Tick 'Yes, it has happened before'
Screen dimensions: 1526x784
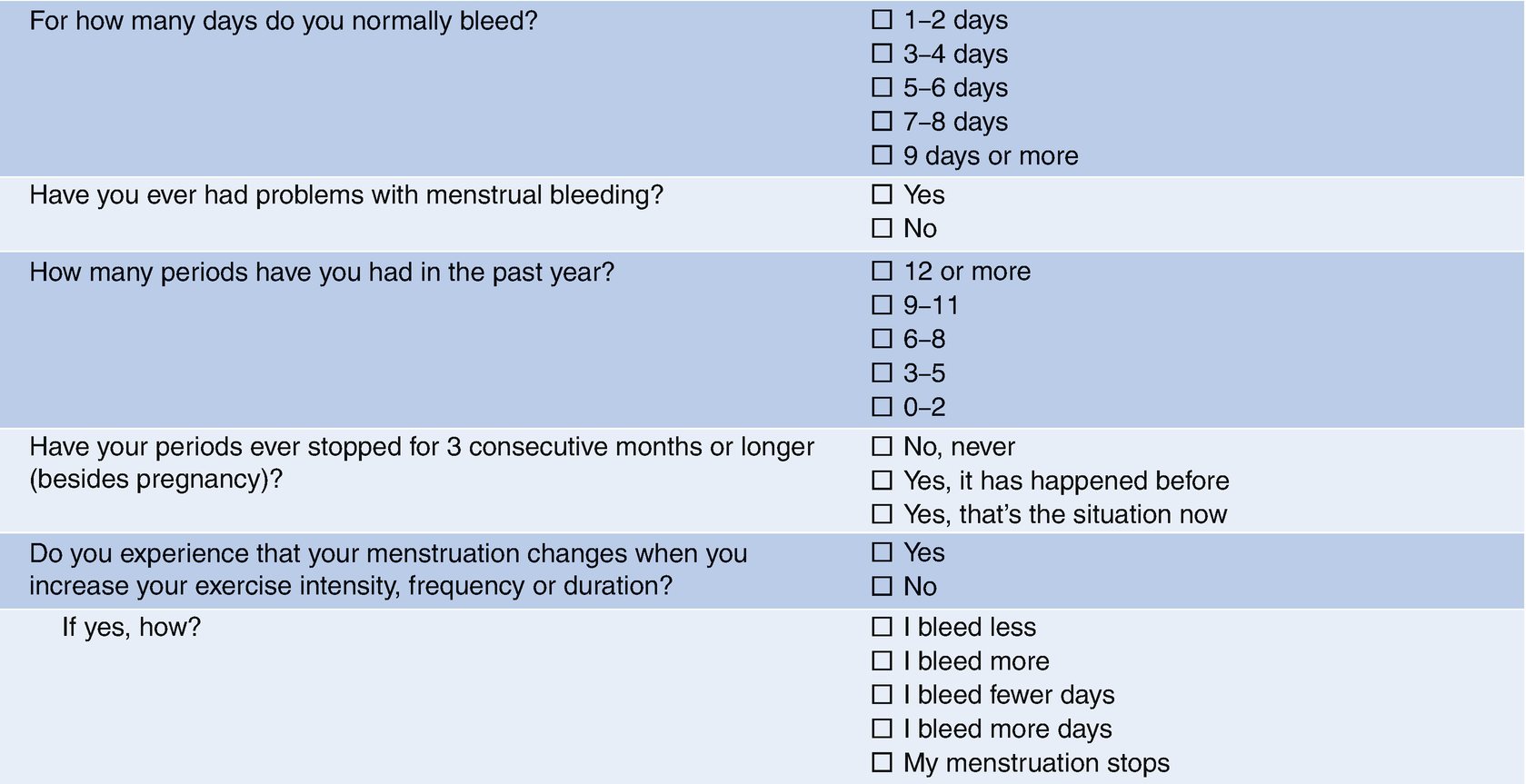pyautogui.click(x=882, y=480)
